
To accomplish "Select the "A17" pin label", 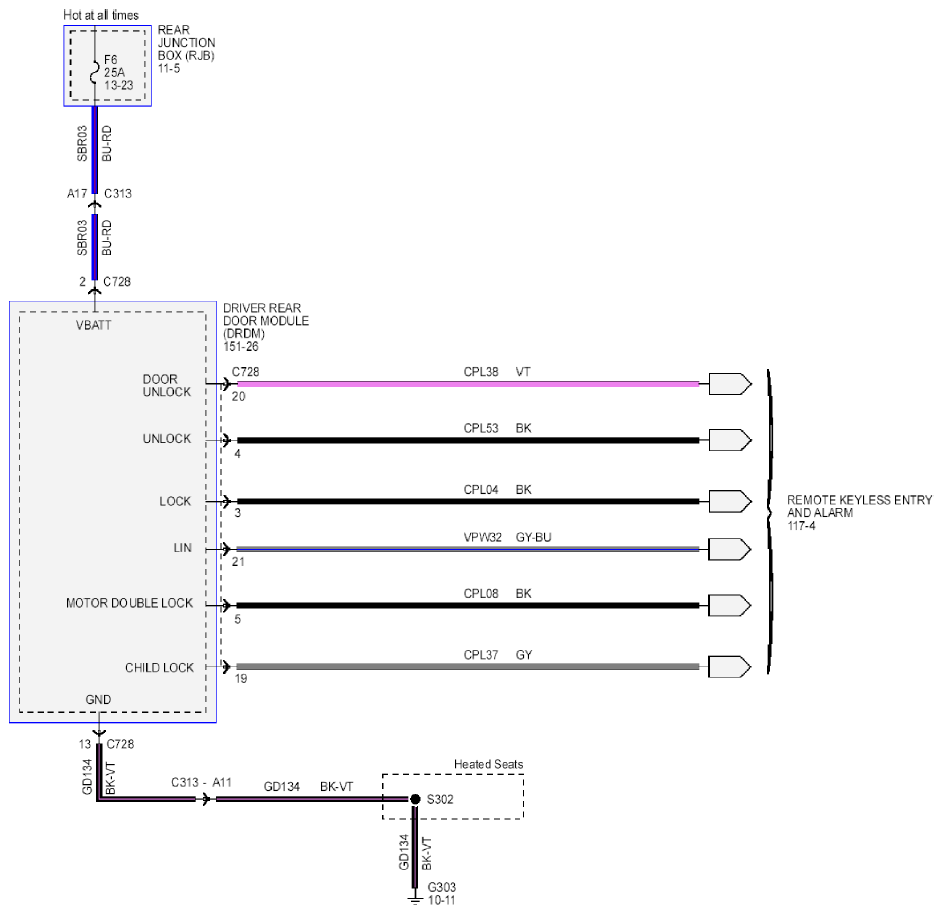I will [x=77, y=194].
